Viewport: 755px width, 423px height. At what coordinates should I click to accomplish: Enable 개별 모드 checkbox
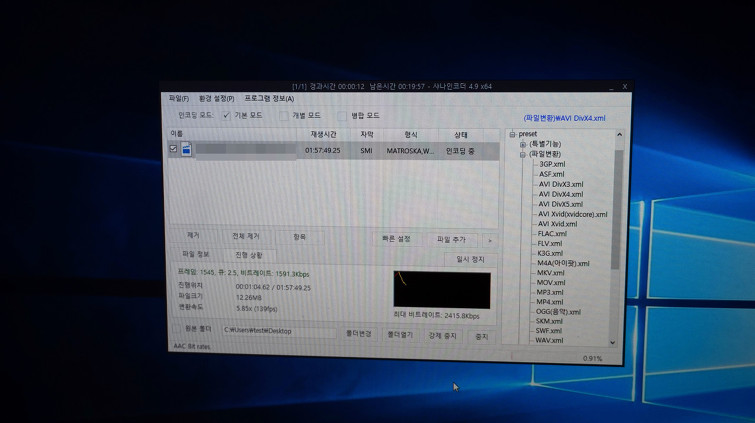pyautogui.click(x=284, y=116)
